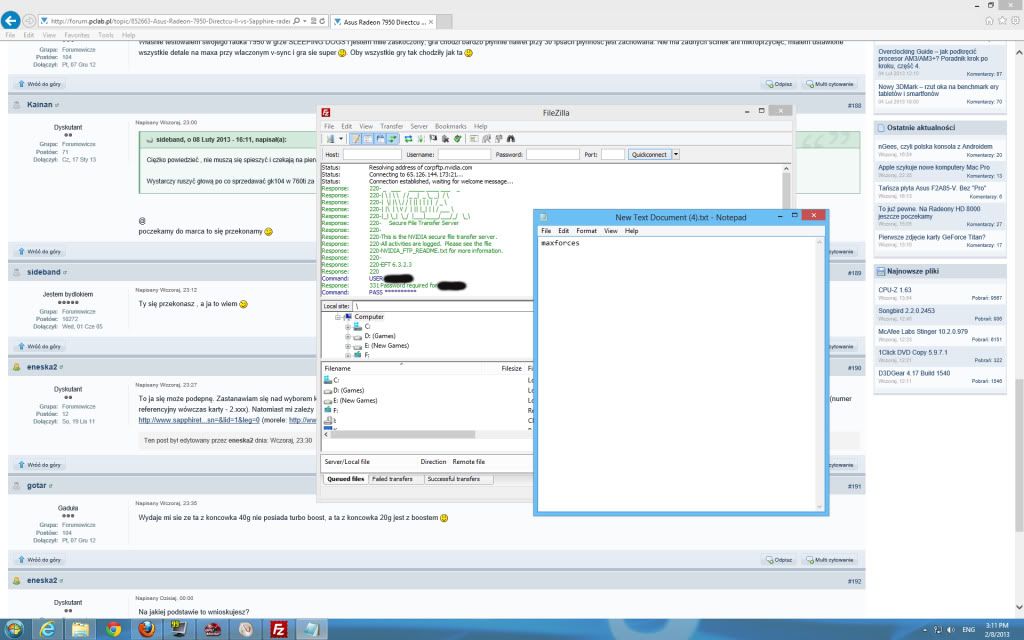Collapse the Computer tree node
1024x640 pixels.
[338, 317]
